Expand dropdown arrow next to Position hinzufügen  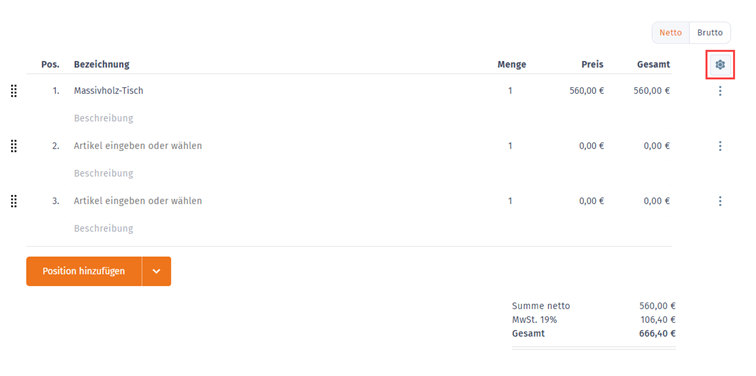pos(156,271)
